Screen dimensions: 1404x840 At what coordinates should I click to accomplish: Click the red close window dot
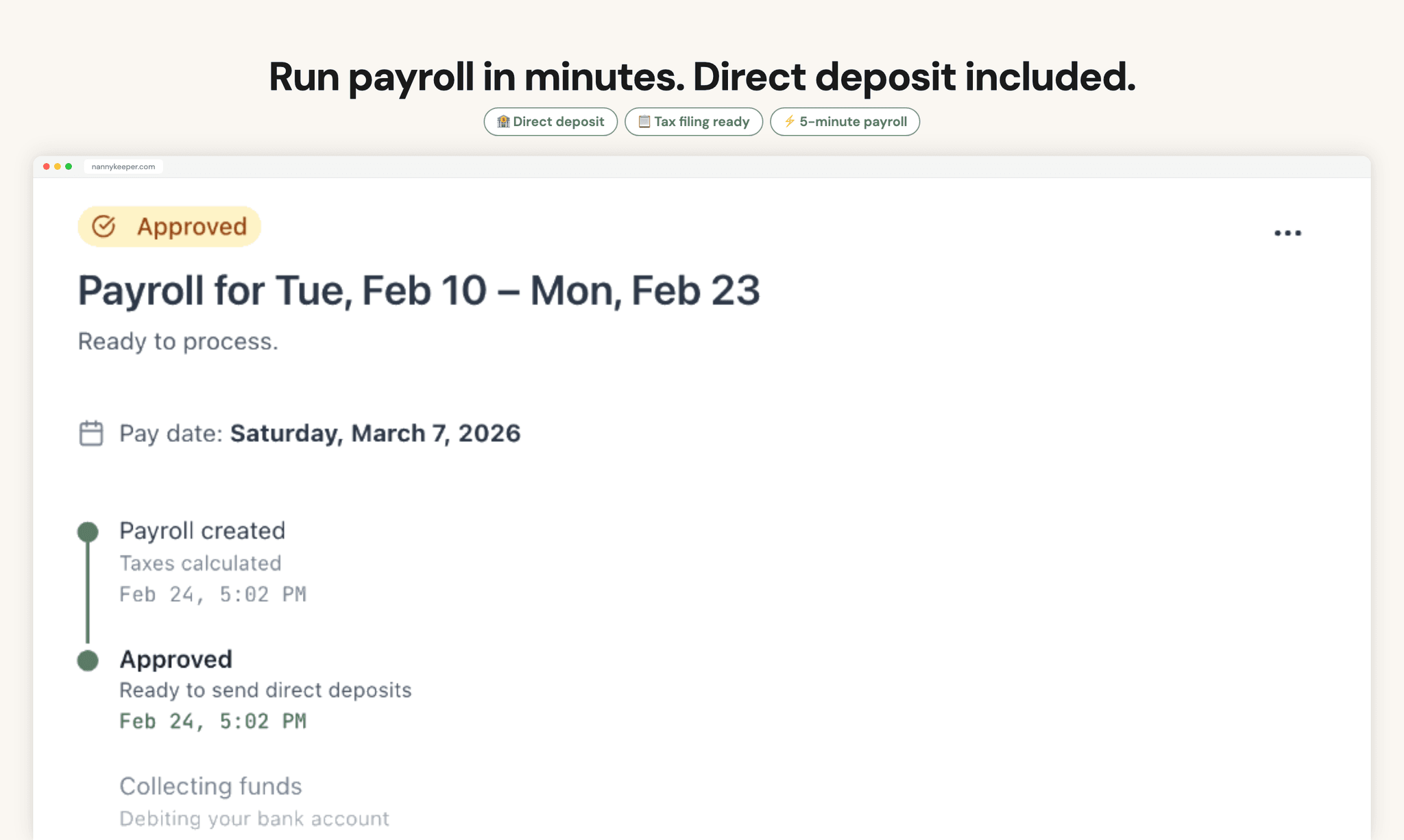(47, 166)
